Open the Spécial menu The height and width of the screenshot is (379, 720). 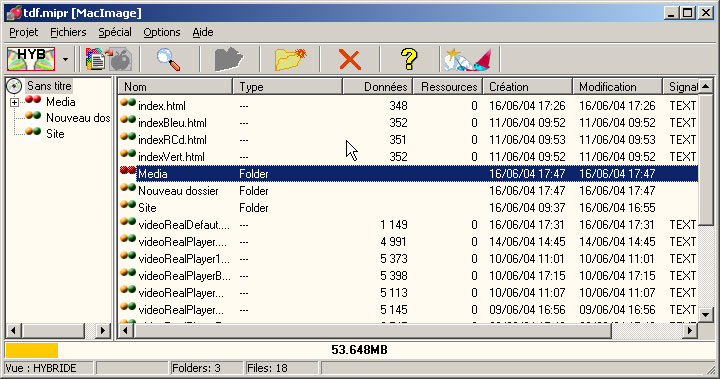coord(115,32)
